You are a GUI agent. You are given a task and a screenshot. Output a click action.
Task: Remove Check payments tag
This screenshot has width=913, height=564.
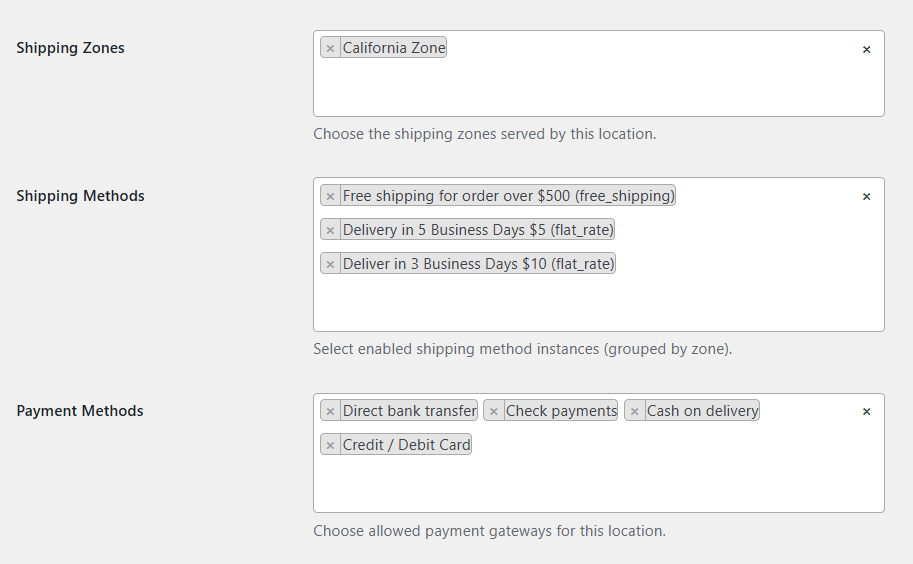click(494, 411)
